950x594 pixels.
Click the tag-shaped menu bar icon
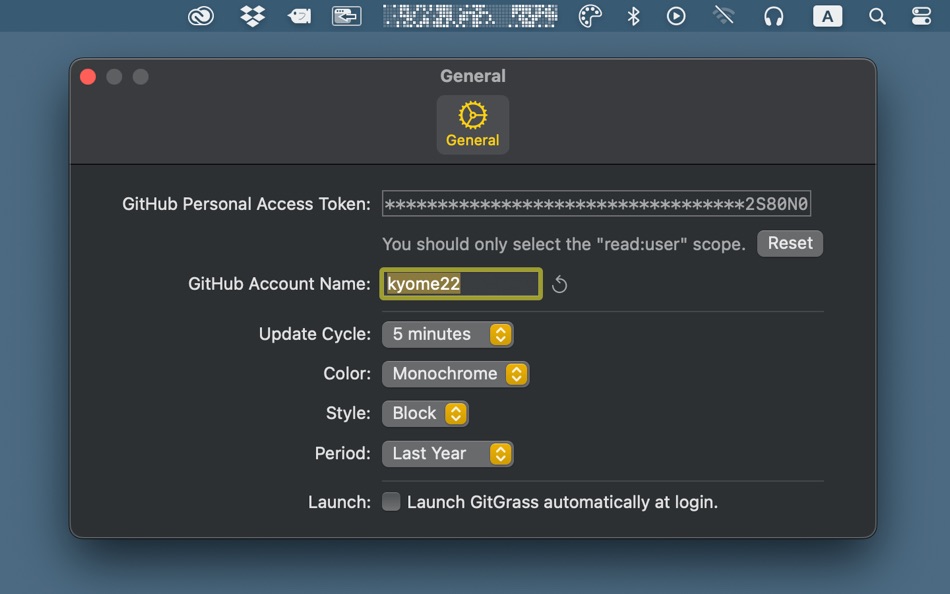[x=299, y=16]
